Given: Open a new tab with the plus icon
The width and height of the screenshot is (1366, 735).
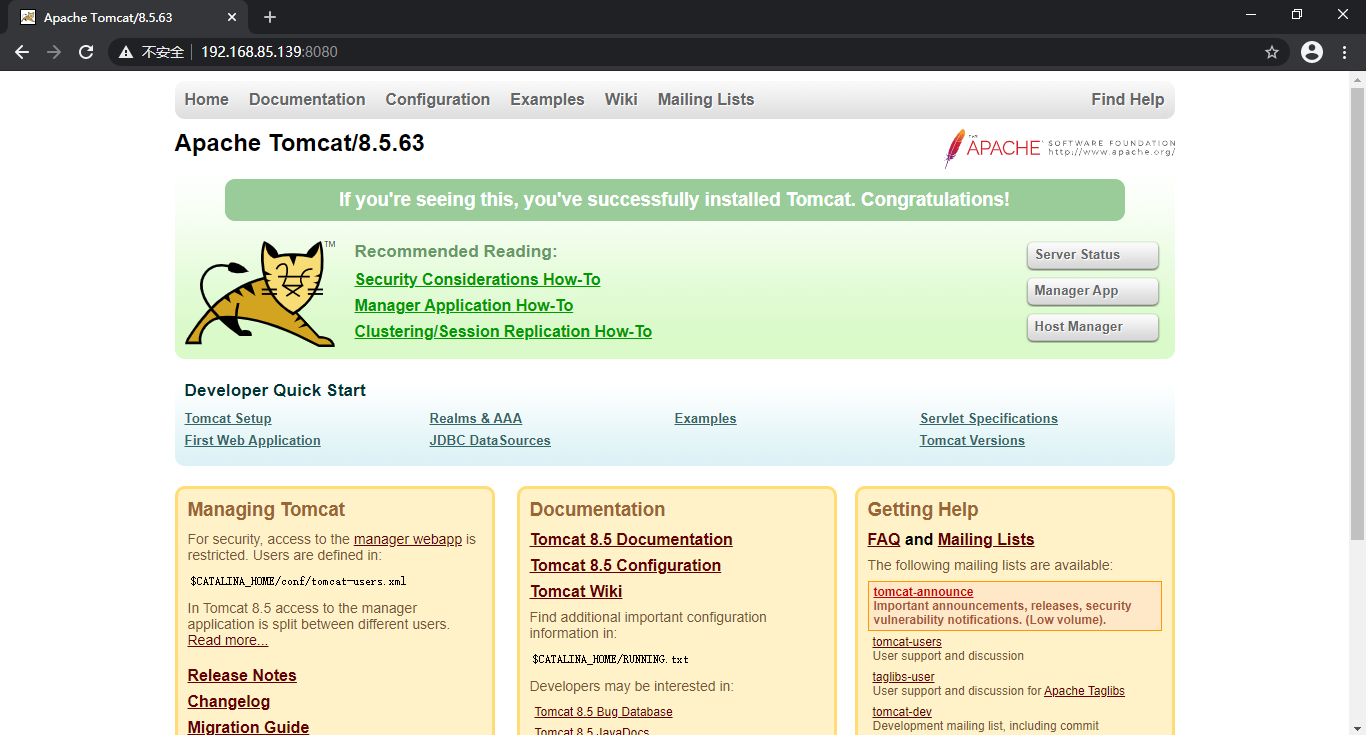Looking at the screenshot, I should (270, 17).
